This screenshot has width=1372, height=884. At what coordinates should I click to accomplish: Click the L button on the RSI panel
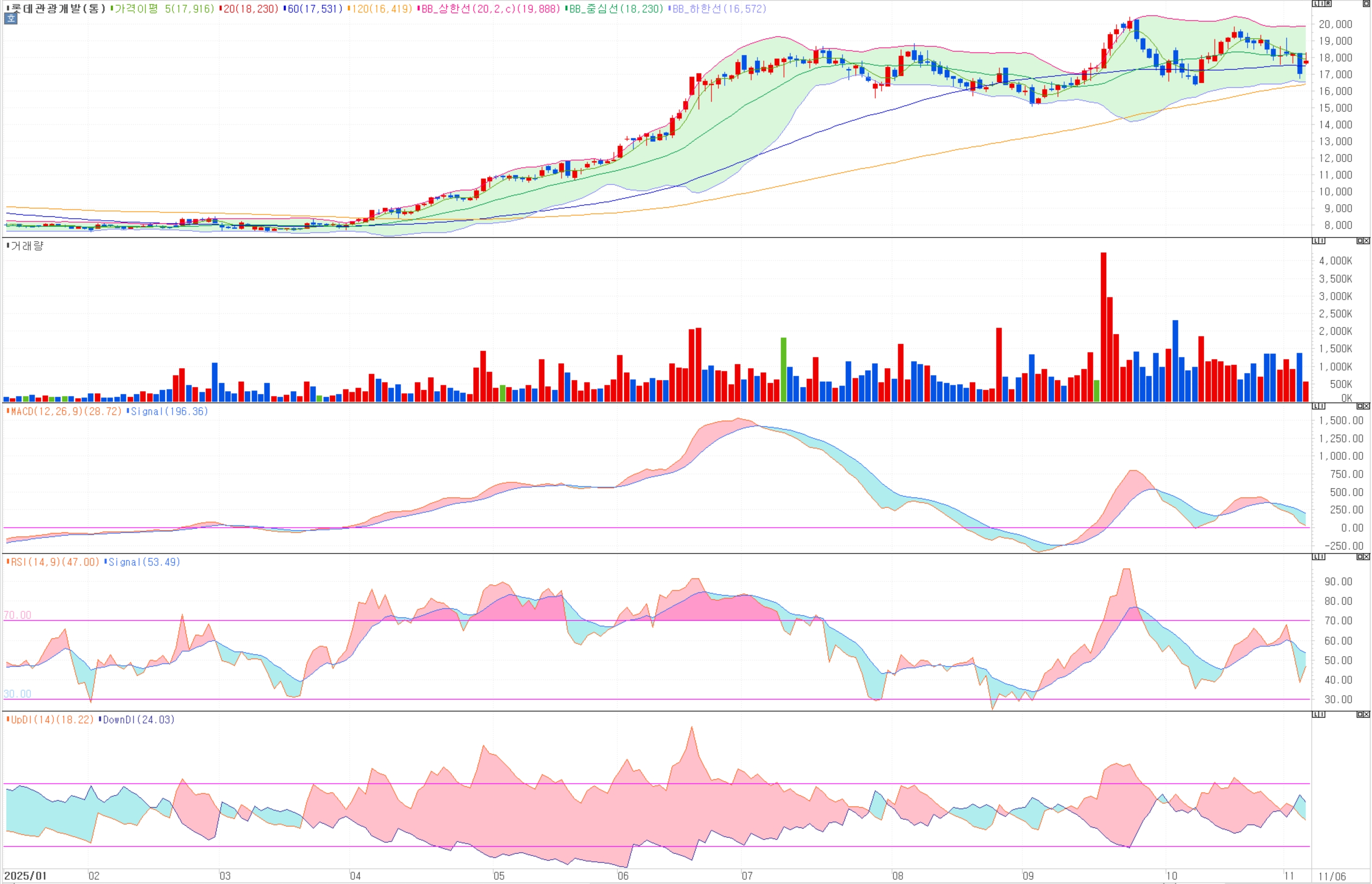pos(1316,557)
